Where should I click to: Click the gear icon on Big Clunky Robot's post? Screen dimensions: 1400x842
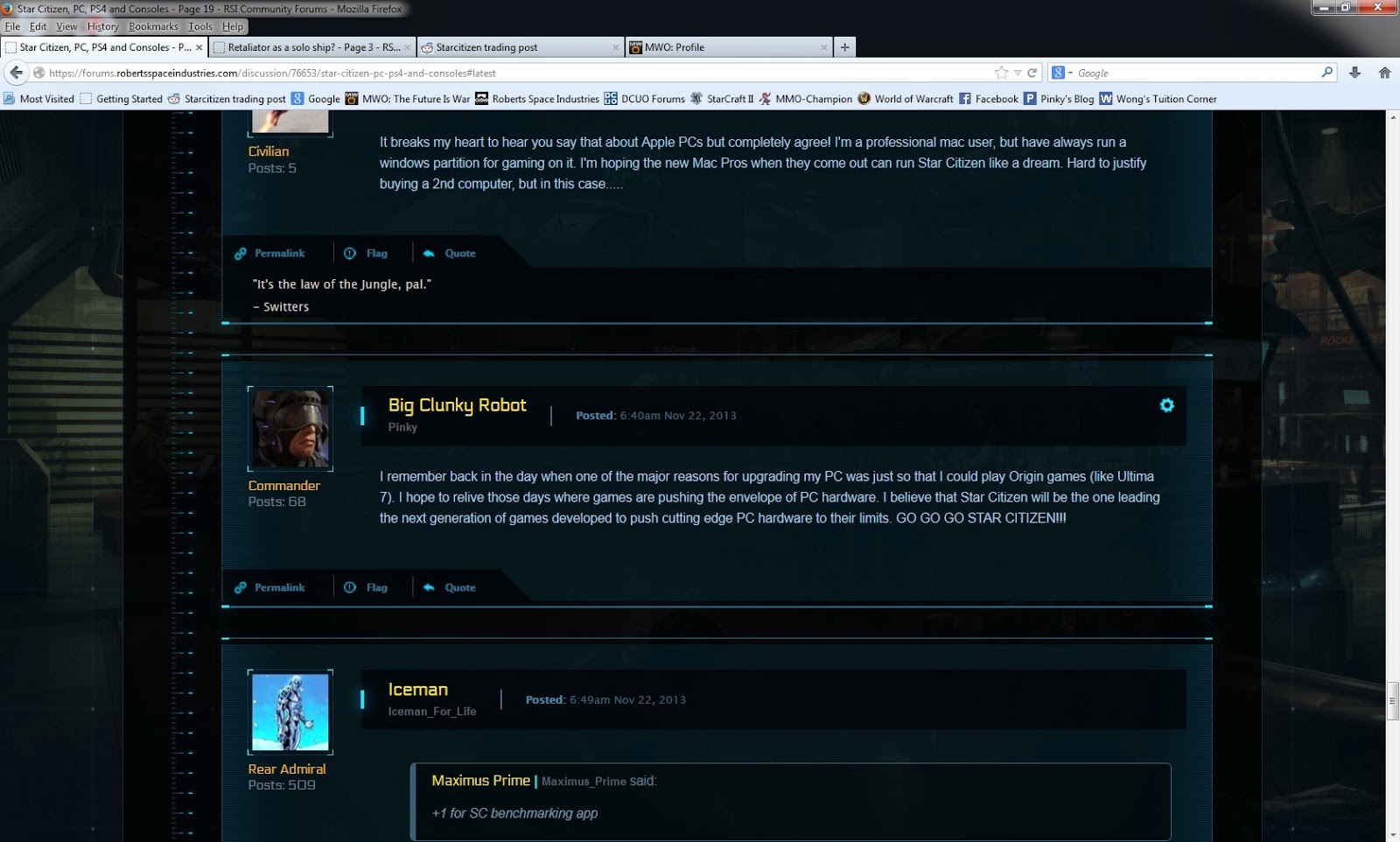pyautogui.click(x=1166, y=405)
